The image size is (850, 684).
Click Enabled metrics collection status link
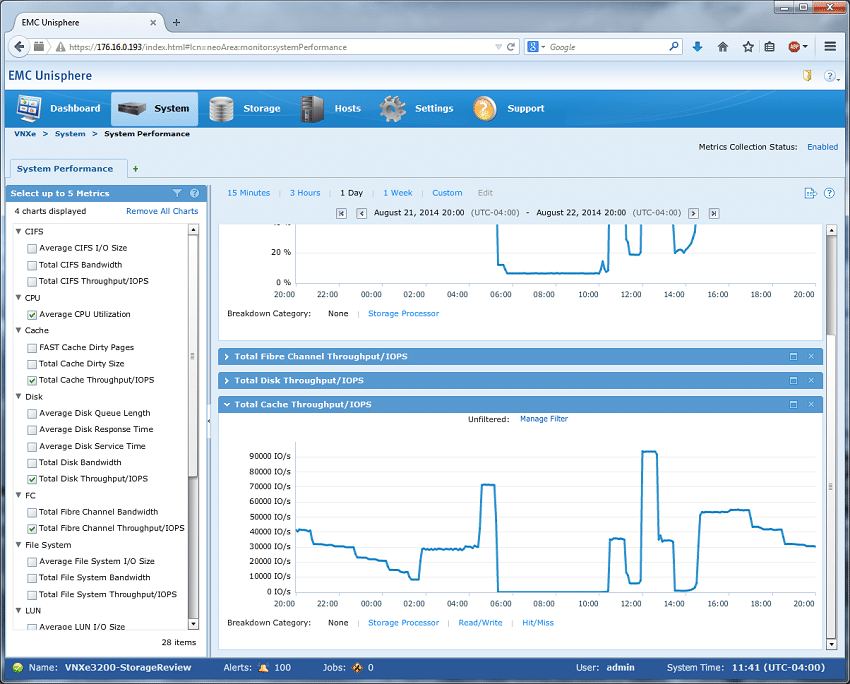822,147
